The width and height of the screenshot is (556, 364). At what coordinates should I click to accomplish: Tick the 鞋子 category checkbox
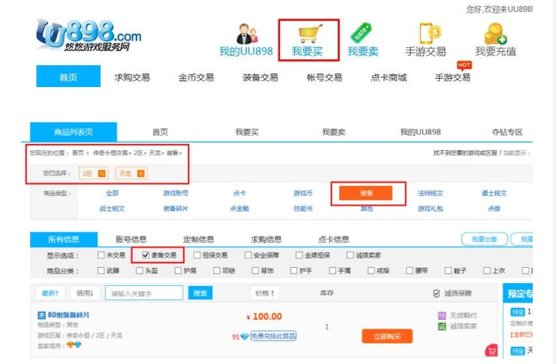tap(448, 271)
